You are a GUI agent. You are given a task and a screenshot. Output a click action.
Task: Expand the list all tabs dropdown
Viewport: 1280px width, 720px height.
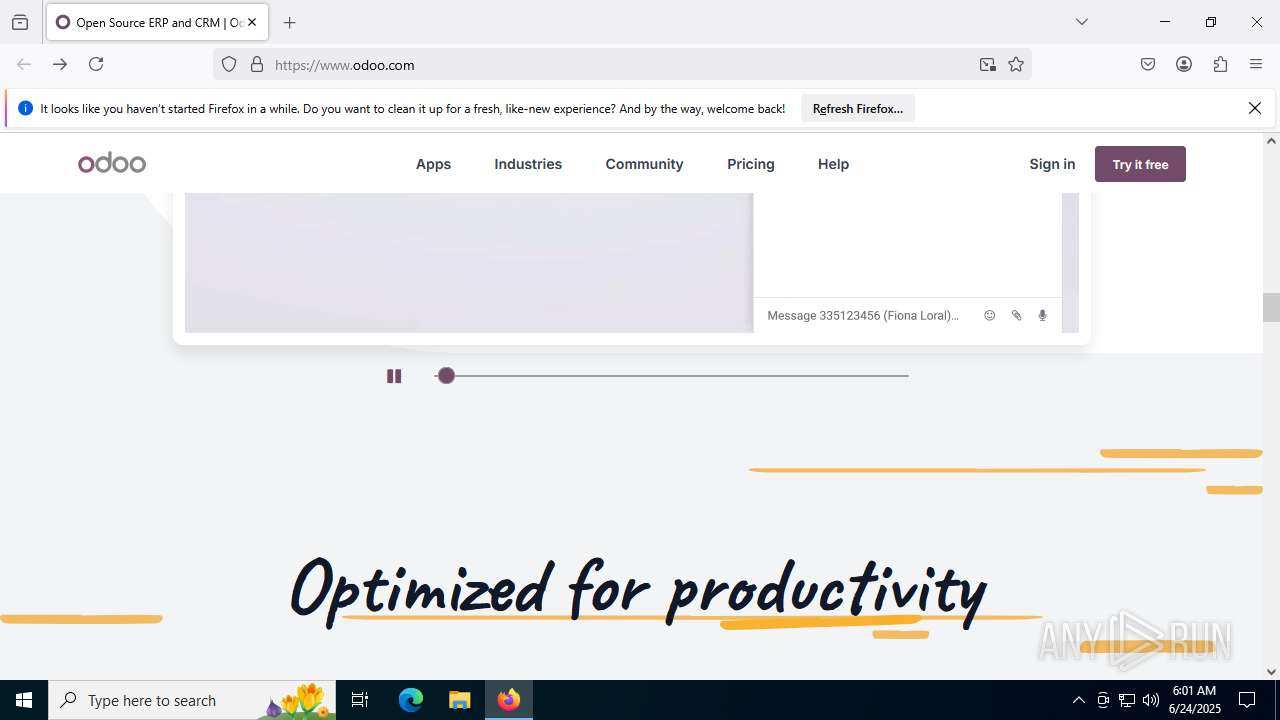1081,22
